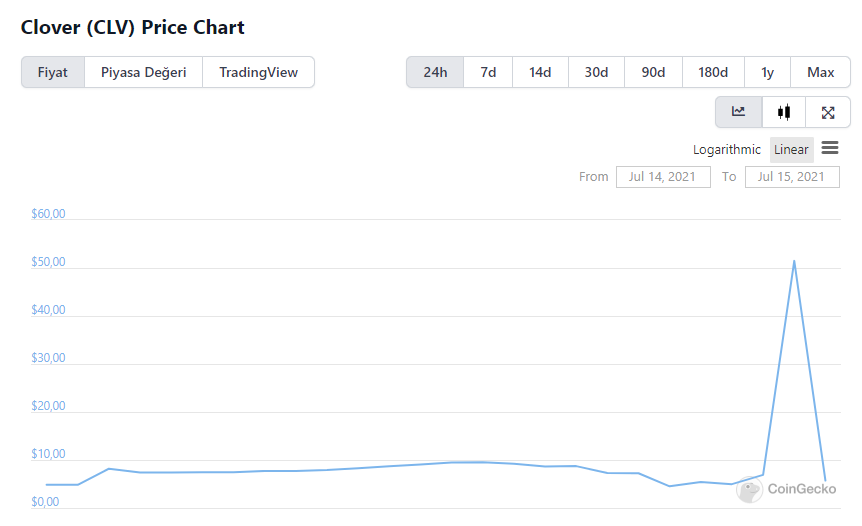Choose the 90d time range
Image resolution: width=862 pixels, height=526 pixels.
(653, 72)
